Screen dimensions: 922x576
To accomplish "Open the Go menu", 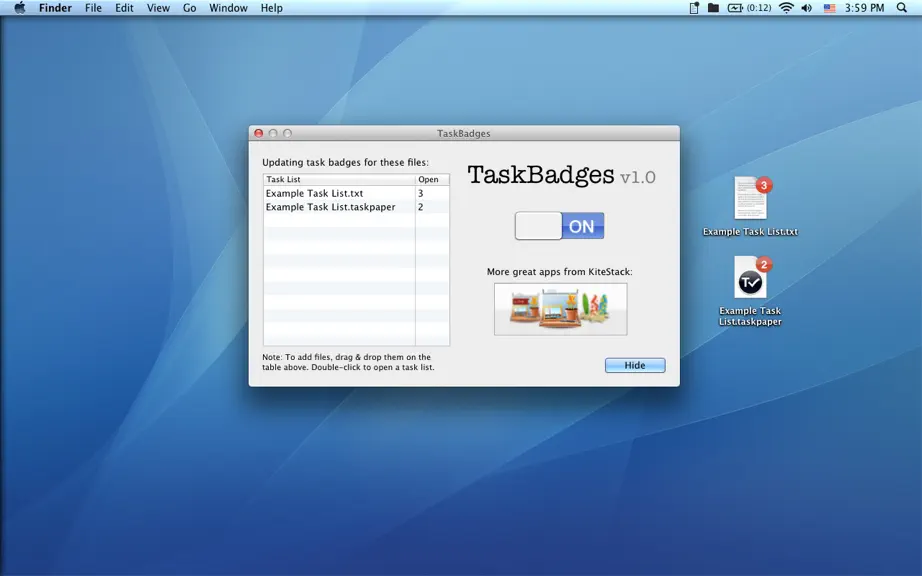I will click(x=189, y=8).
